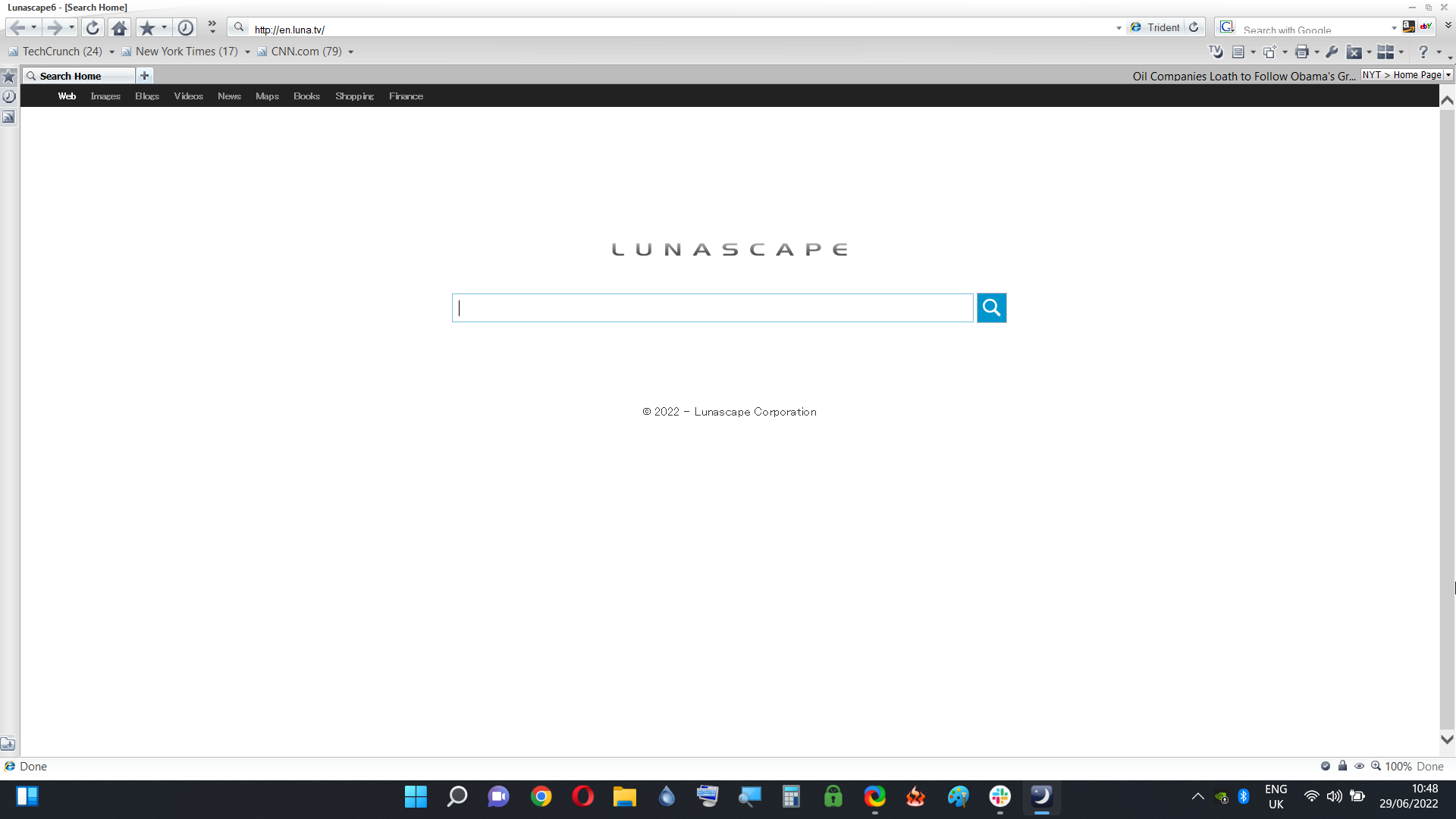Viewport: 1456px width, 819px height.
Task: Select the Shopping search category
Action: pos(355,96)
